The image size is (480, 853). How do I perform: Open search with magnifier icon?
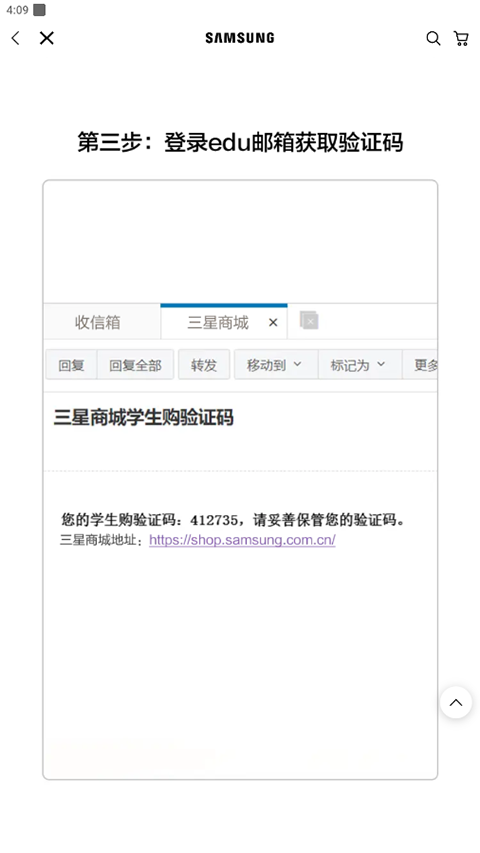433,38
